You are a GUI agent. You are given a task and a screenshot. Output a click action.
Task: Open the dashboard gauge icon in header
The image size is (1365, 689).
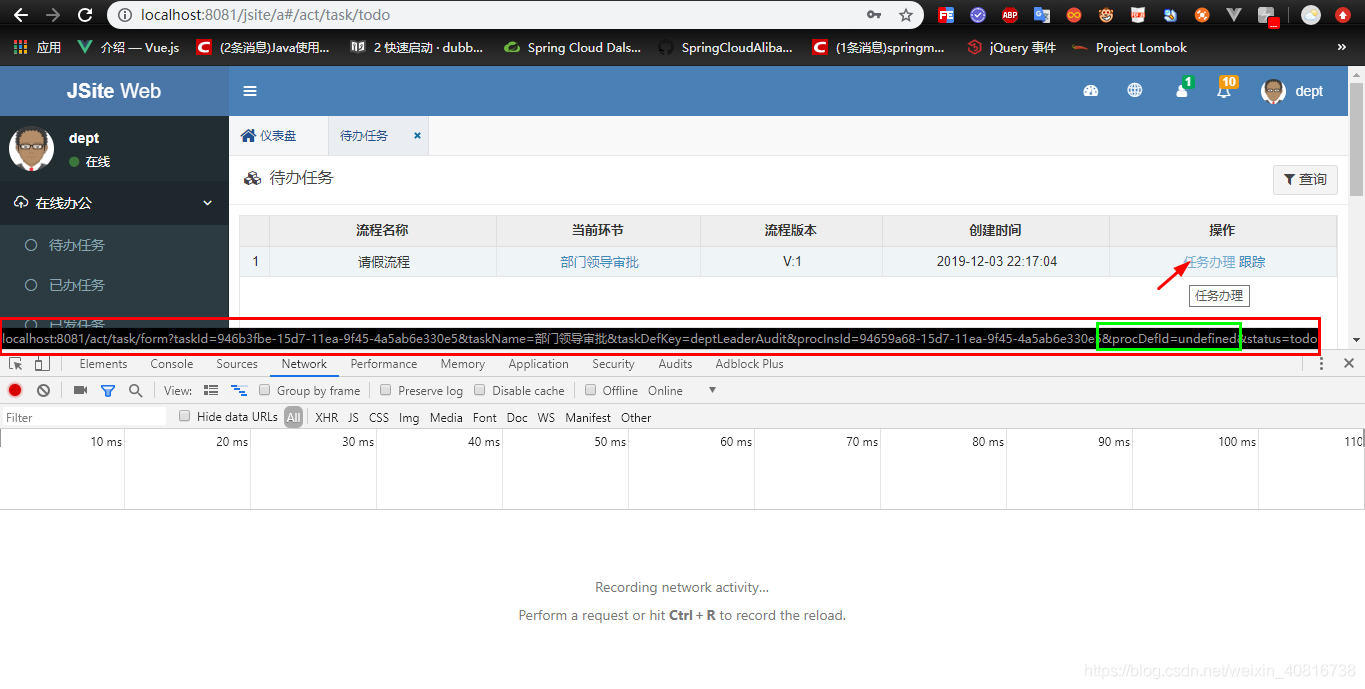click(x=1091, y=91)
